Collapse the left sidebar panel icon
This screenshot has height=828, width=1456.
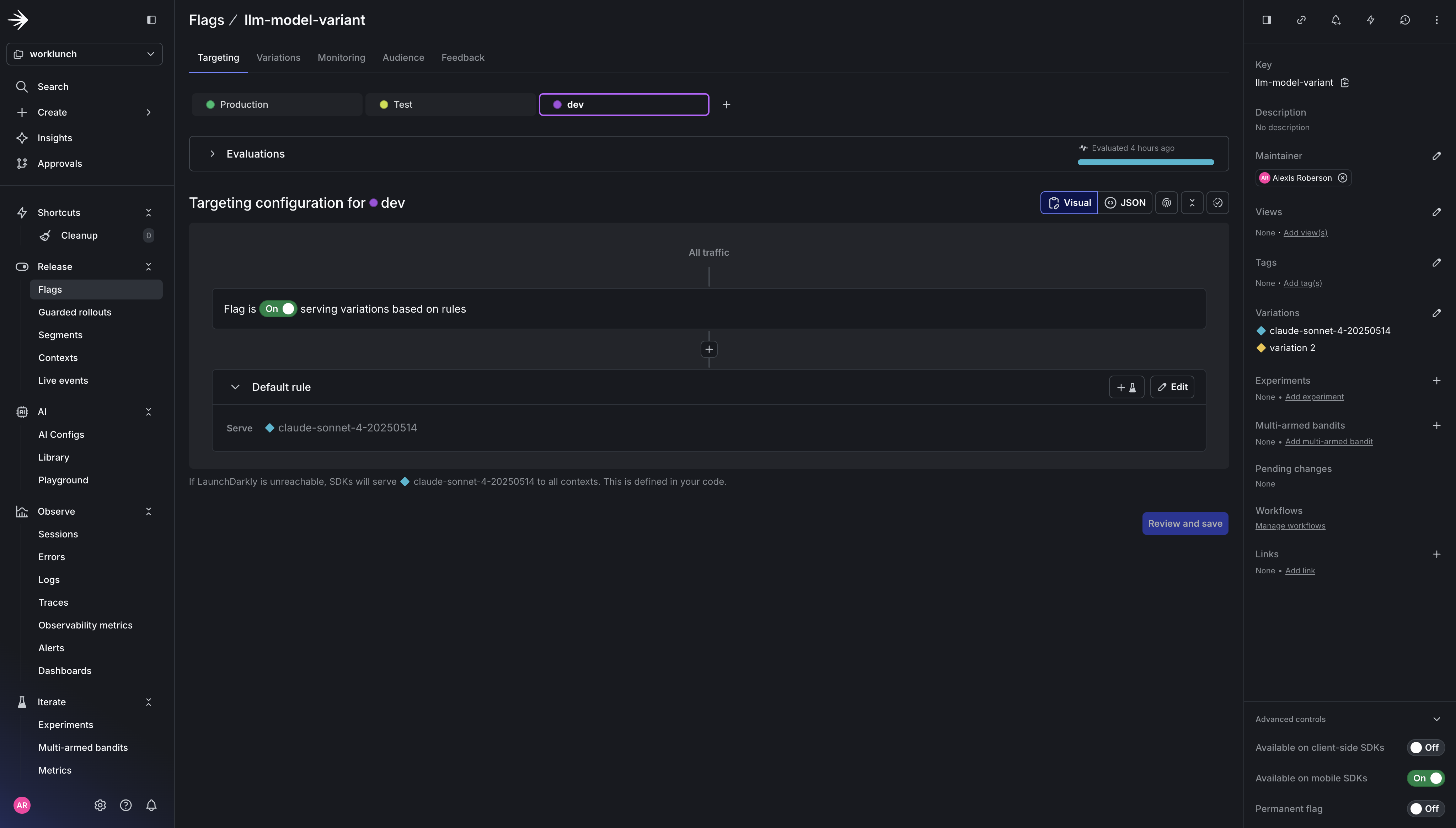click(x=151, y=20)
